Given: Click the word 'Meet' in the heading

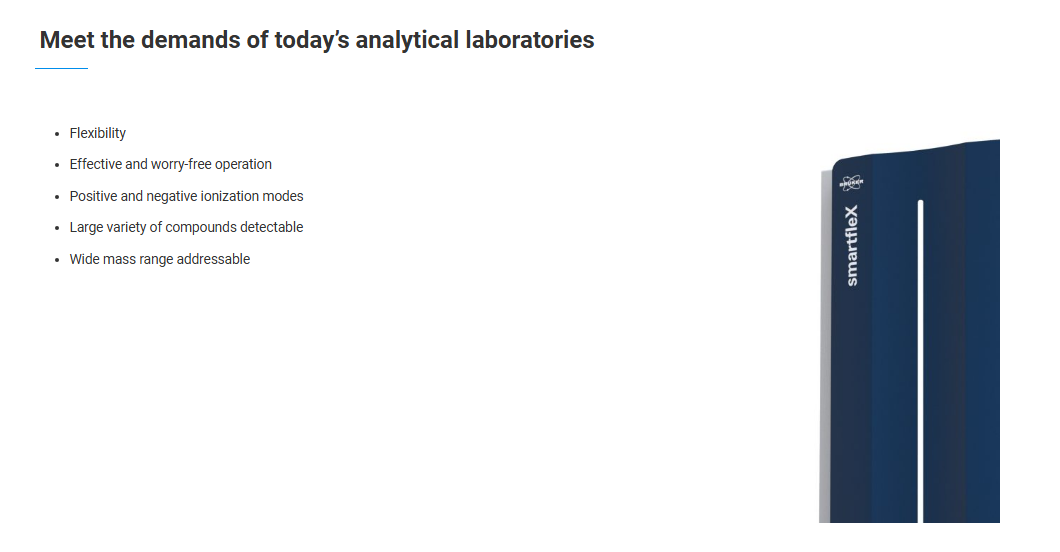Looking at the screenshot, I should click(67, 40).
